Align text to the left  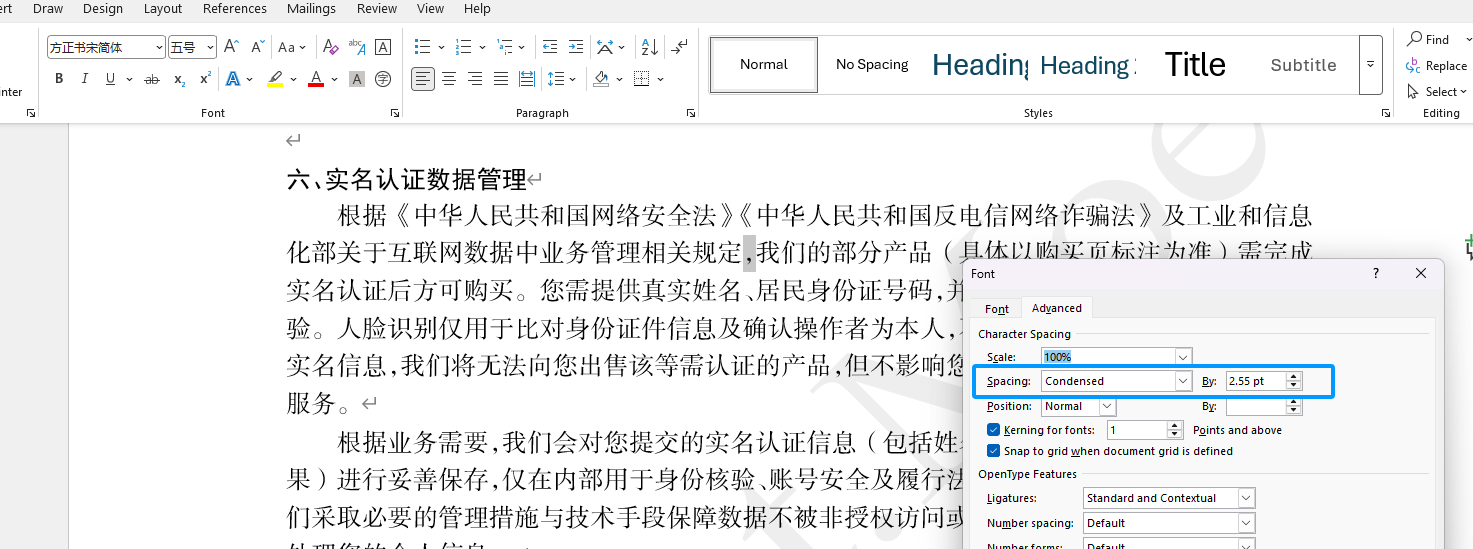423,79
